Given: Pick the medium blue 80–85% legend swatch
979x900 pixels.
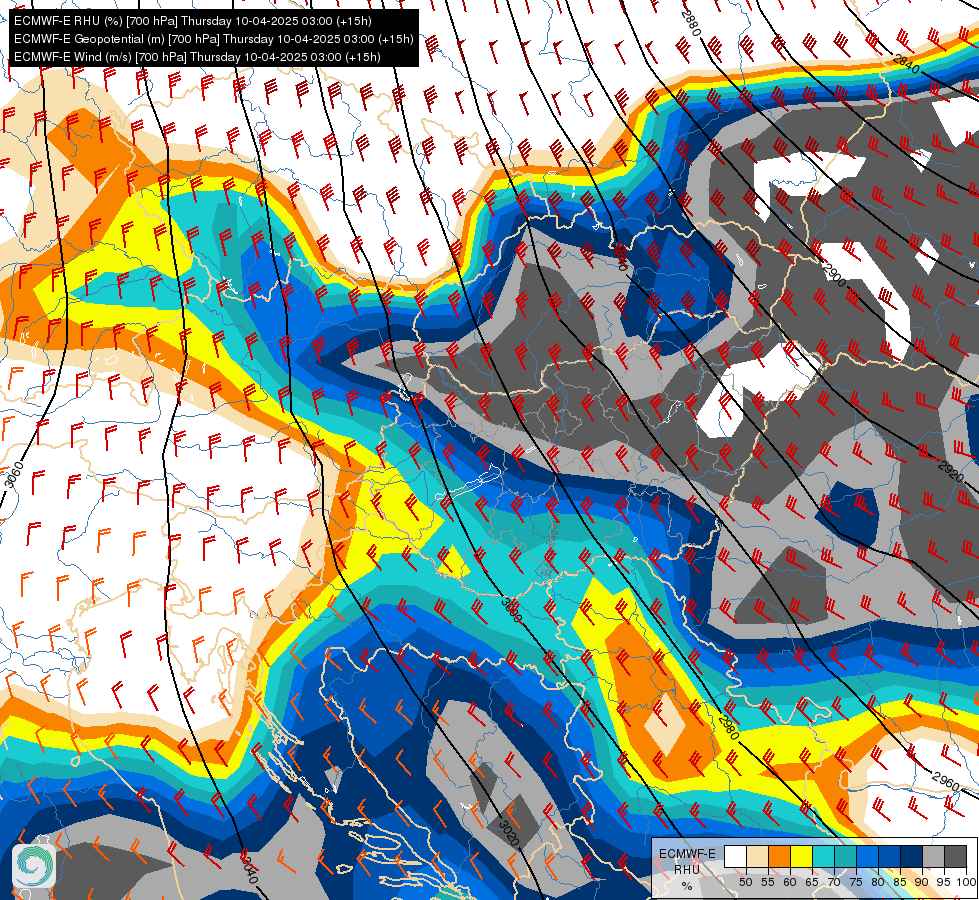Looking at the screenshot, I should [890, 856].
